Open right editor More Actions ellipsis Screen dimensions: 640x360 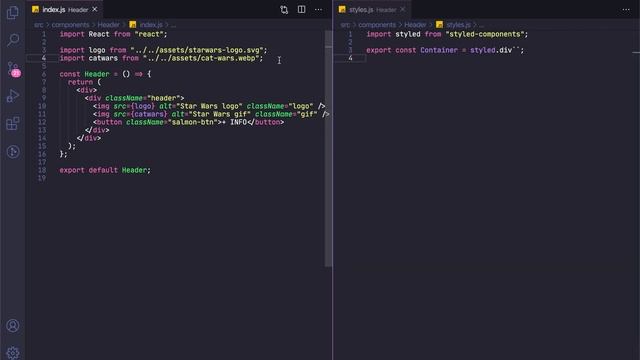(626, 9)
